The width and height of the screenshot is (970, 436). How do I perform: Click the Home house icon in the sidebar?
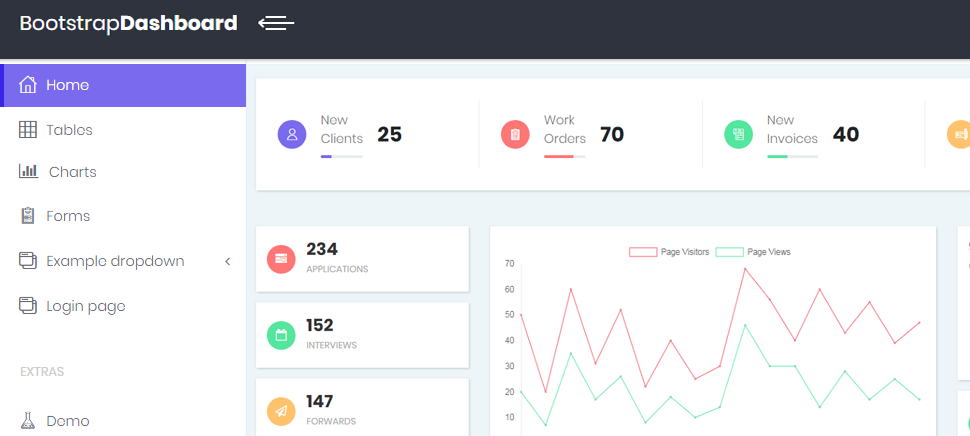pyautogui.click(x=28, y=85)
